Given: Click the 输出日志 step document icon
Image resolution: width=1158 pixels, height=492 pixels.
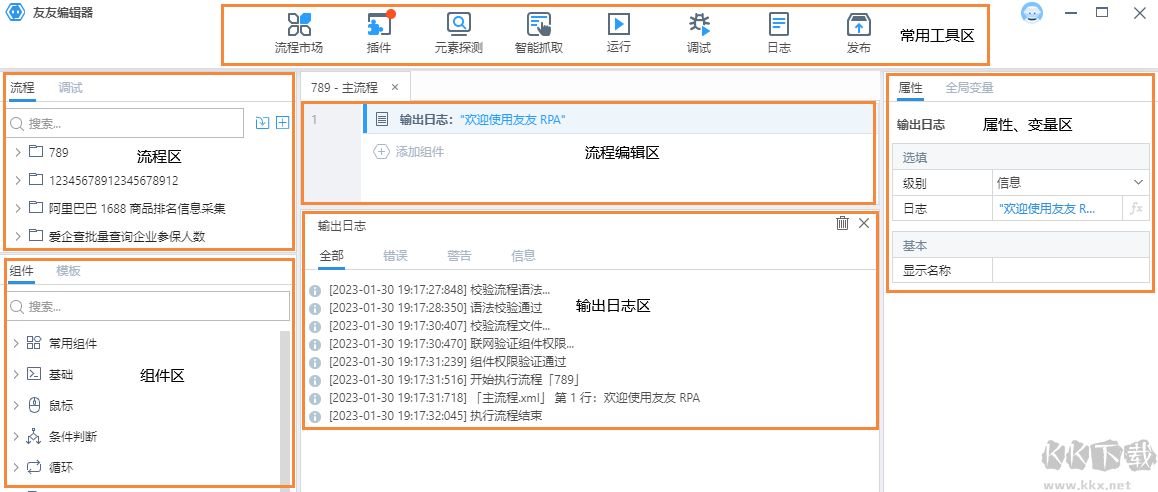Looking at the screenshot, I should [382, 119].
